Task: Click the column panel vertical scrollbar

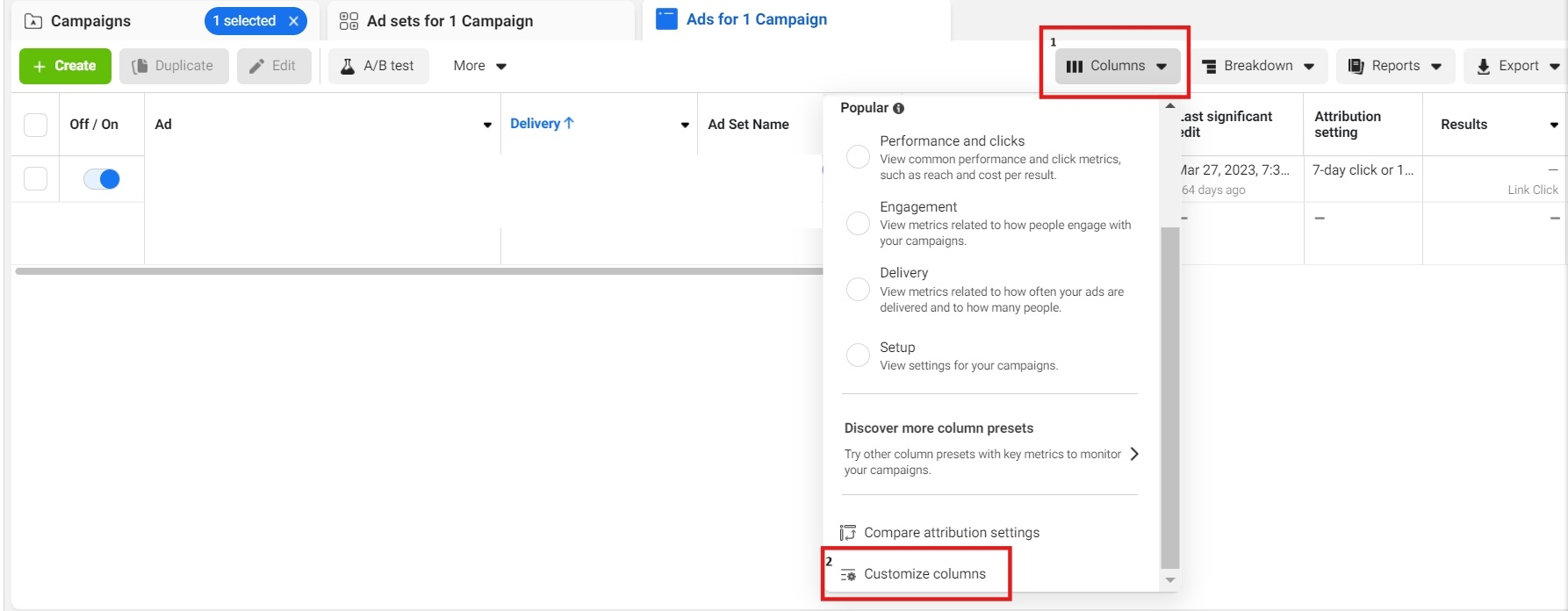Action: click(1169, 395)
